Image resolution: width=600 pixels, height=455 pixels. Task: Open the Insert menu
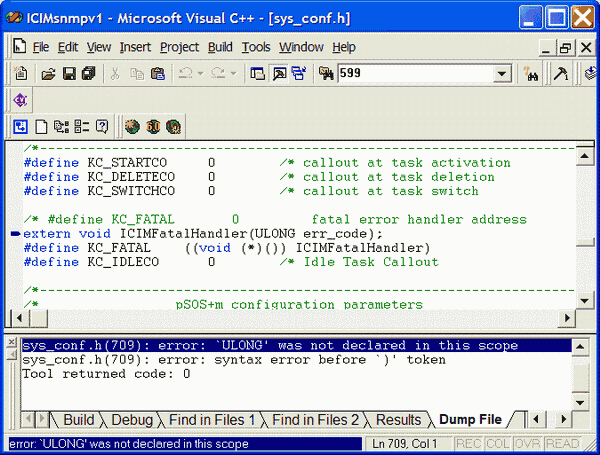coord(135,47)
